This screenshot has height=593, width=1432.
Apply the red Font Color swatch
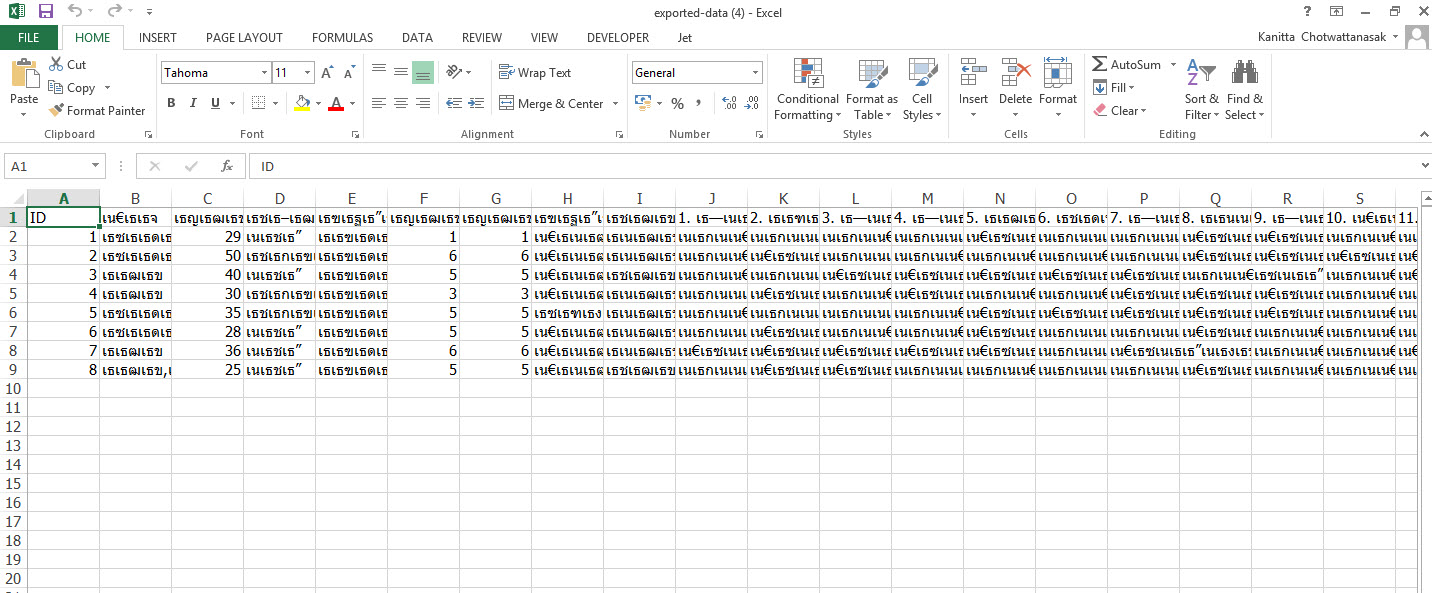point(336,103)
